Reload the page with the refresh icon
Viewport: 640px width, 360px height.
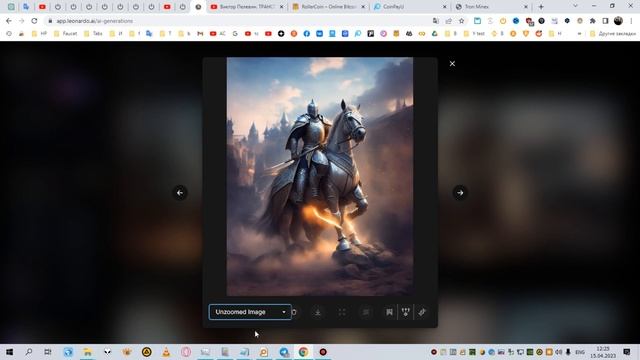(x=34, y=21)
